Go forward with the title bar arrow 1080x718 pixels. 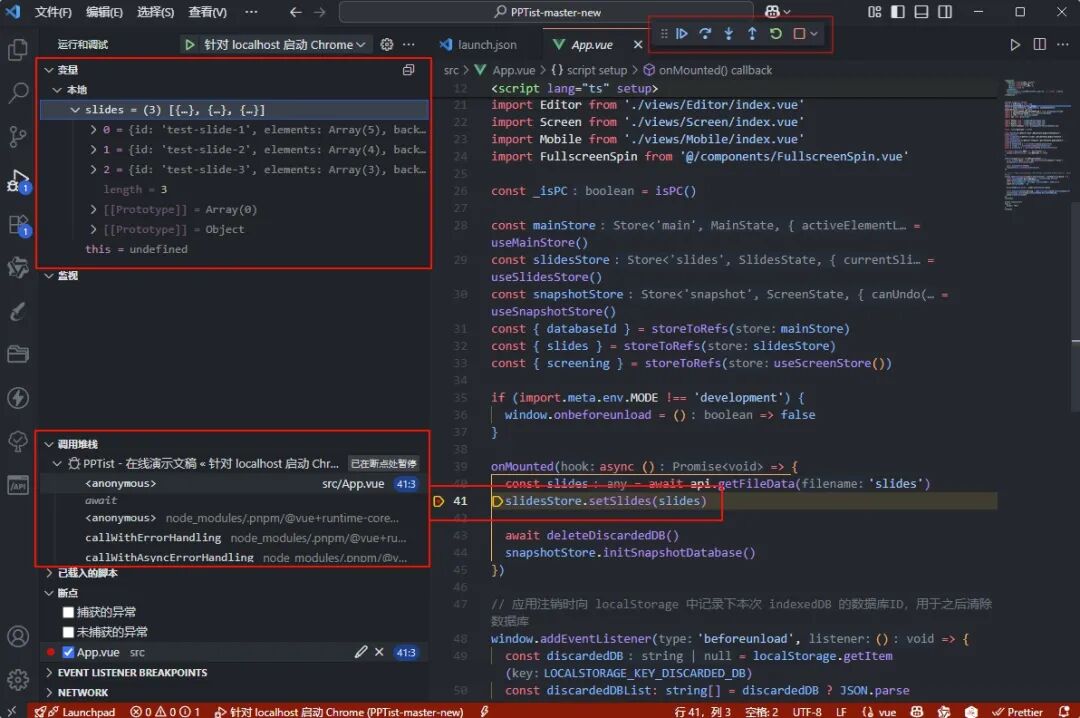tap(320, 12)
